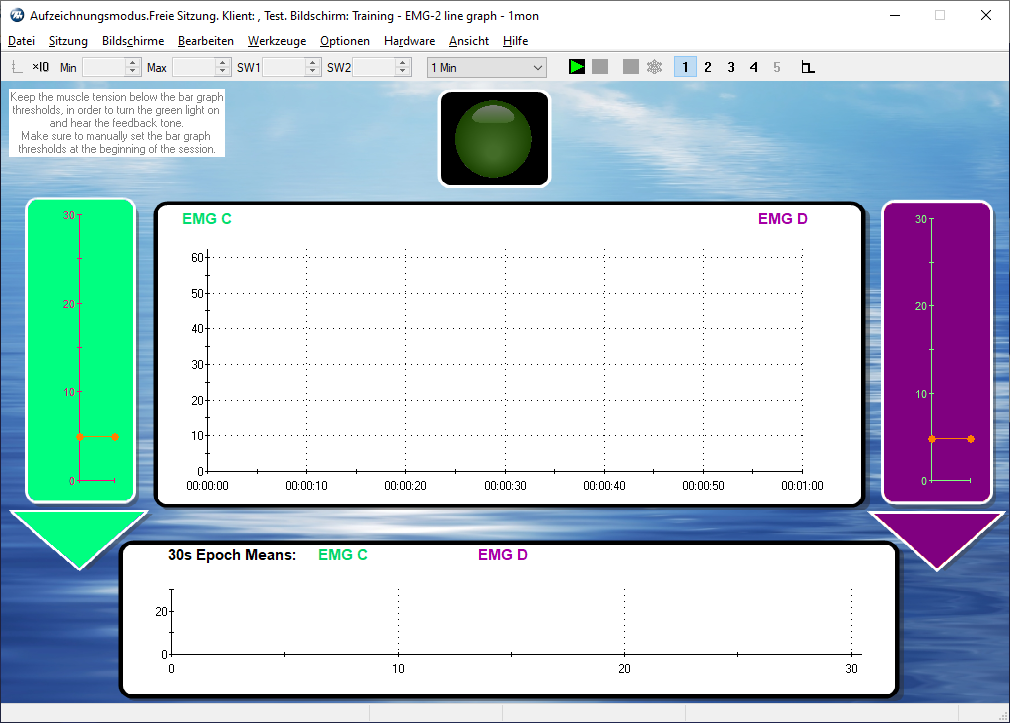
Task: Click the purple downward arrow below the right EMG bar
Action: point(937,538)
